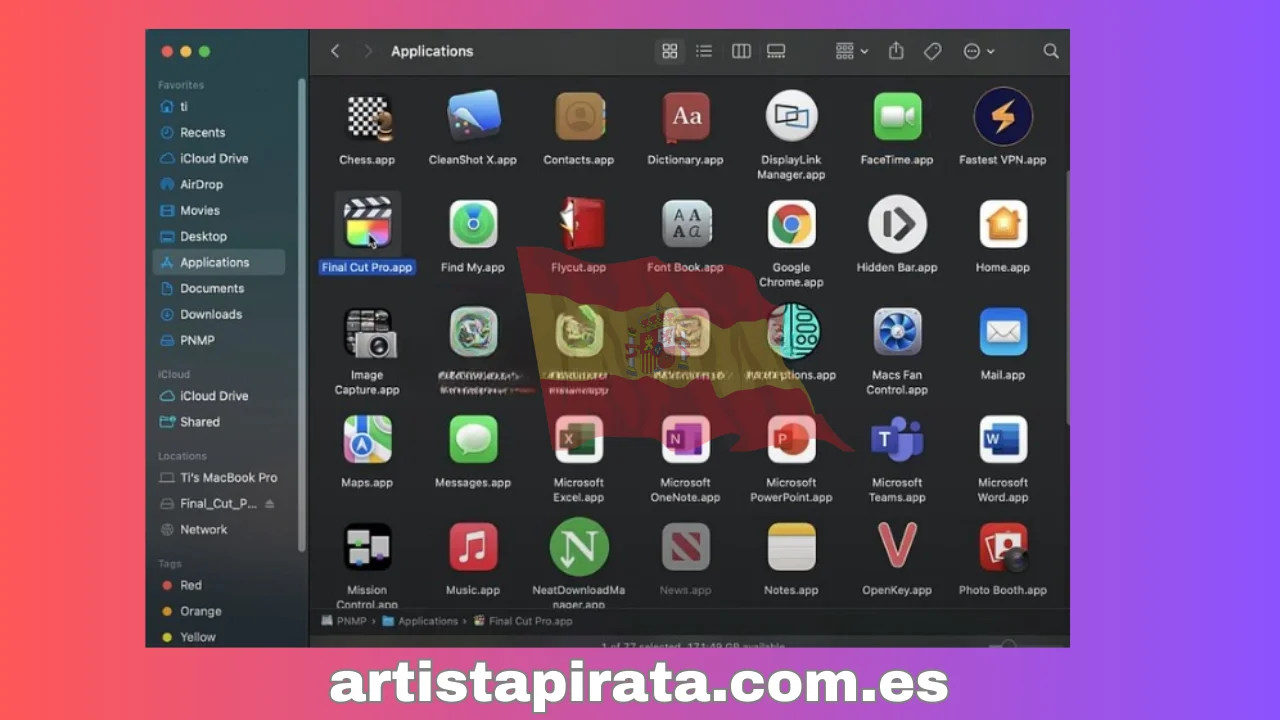The image size is (1280, 720).
Task: Open the group-by dropdown in toolbar
Action: click(852, 51)
